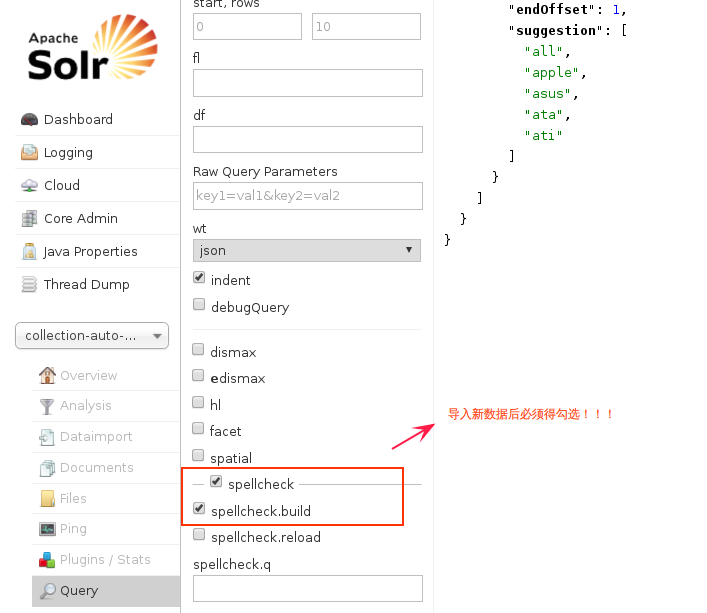Open the Cloud icon in sidebar

pos(29,185)
